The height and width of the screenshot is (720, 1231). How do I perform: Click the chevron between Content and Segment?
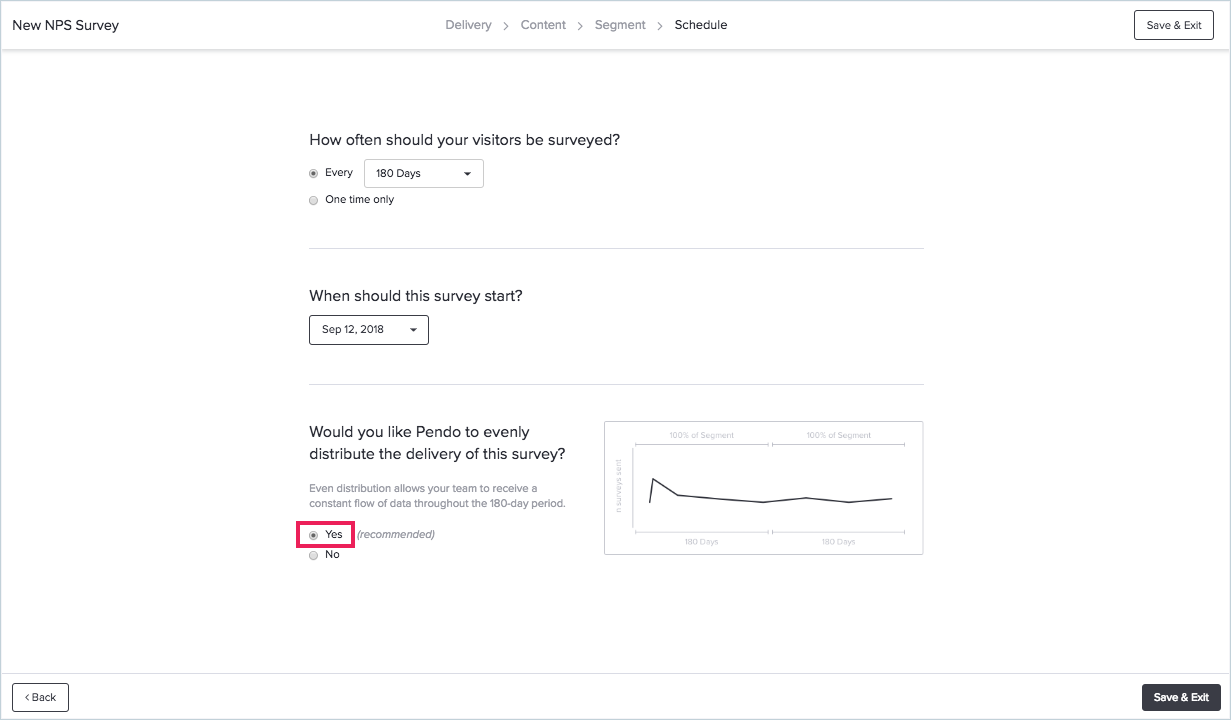point(581,26)
